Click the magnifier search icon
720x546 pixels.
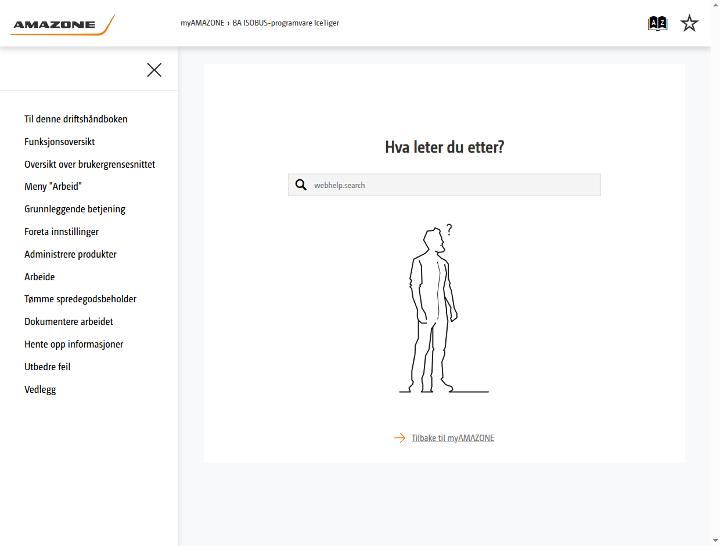click(x=301, y=185)
